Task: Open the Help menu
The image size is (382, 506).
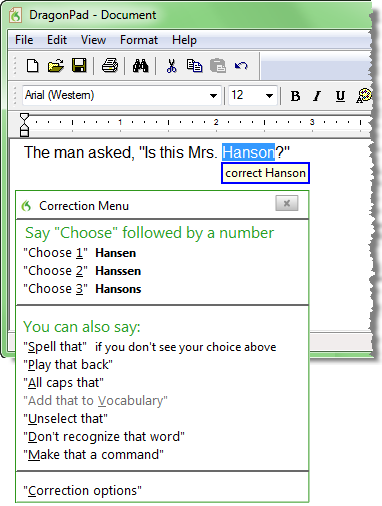Action: pyautogui.click(x=184, y=40)
